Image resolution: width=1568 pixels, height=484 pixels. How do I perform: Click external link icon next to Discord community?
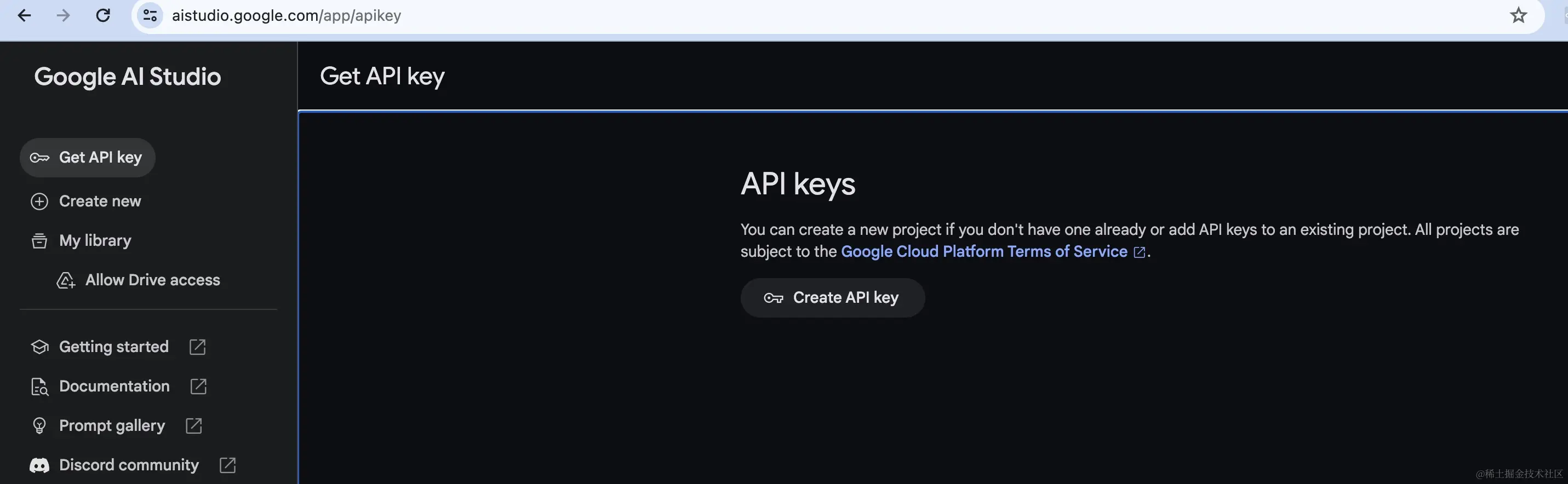pyautogui.click(x=228, y=465)
